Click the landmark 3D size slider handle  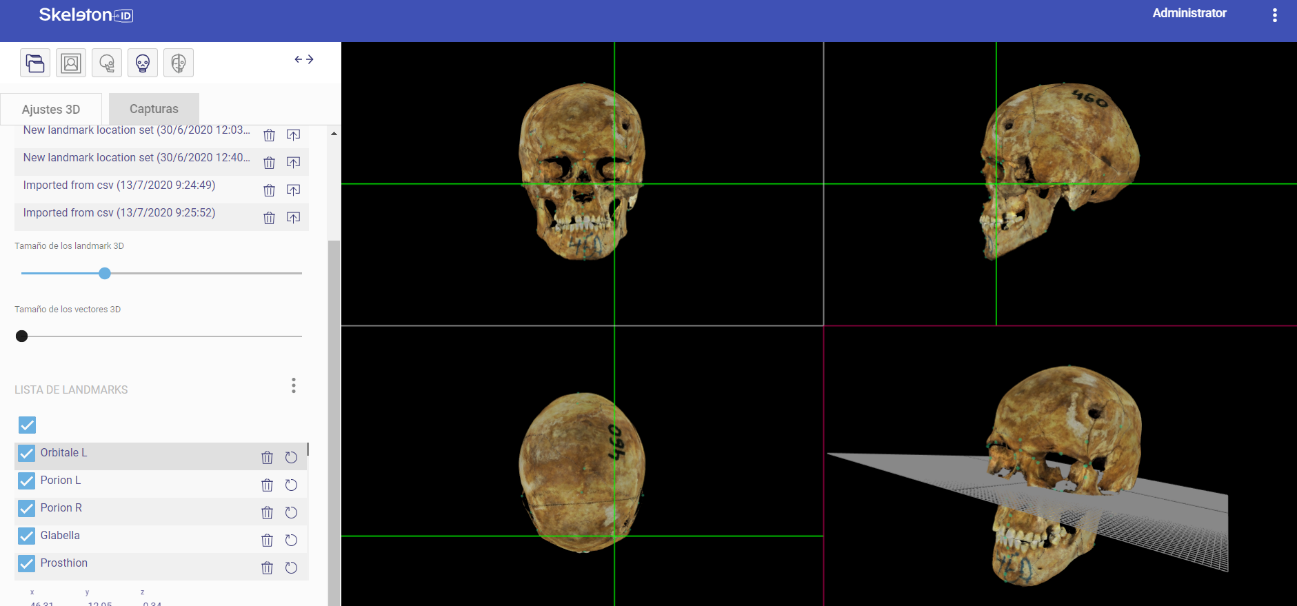pos(105,273)
